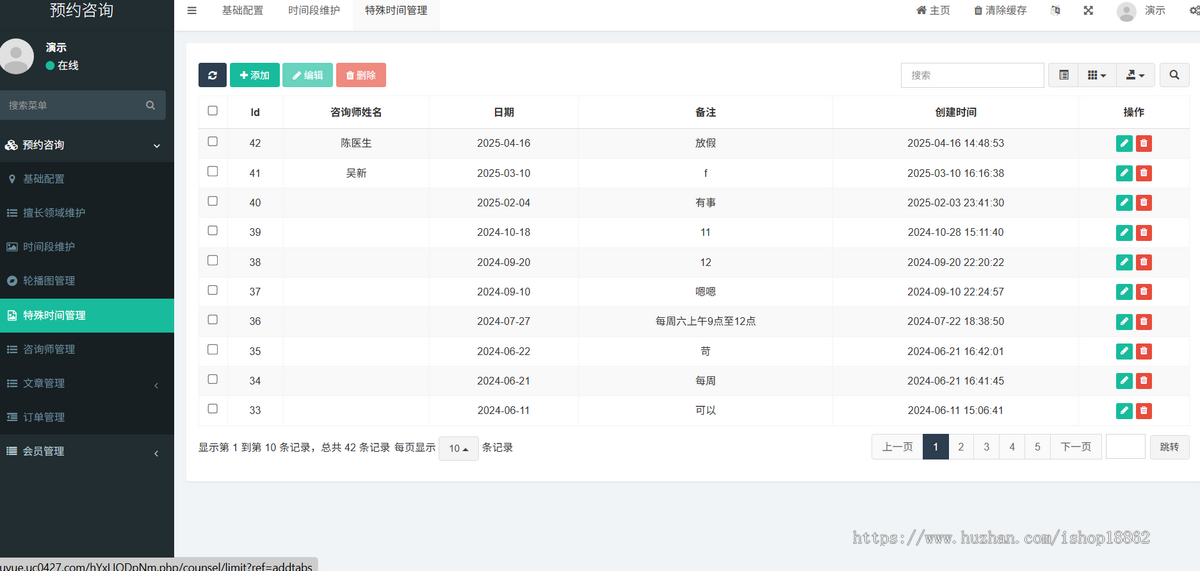Viewport: 1200px width, 571px height.
Task: Toggle table card view icon
Action: [x=1064, y=75]
